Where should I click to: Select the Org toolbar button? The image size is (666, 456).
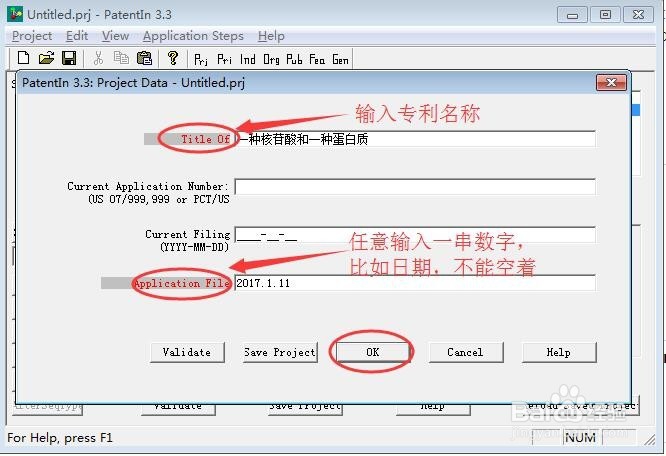pyautogui.click(x=271, y=59)
